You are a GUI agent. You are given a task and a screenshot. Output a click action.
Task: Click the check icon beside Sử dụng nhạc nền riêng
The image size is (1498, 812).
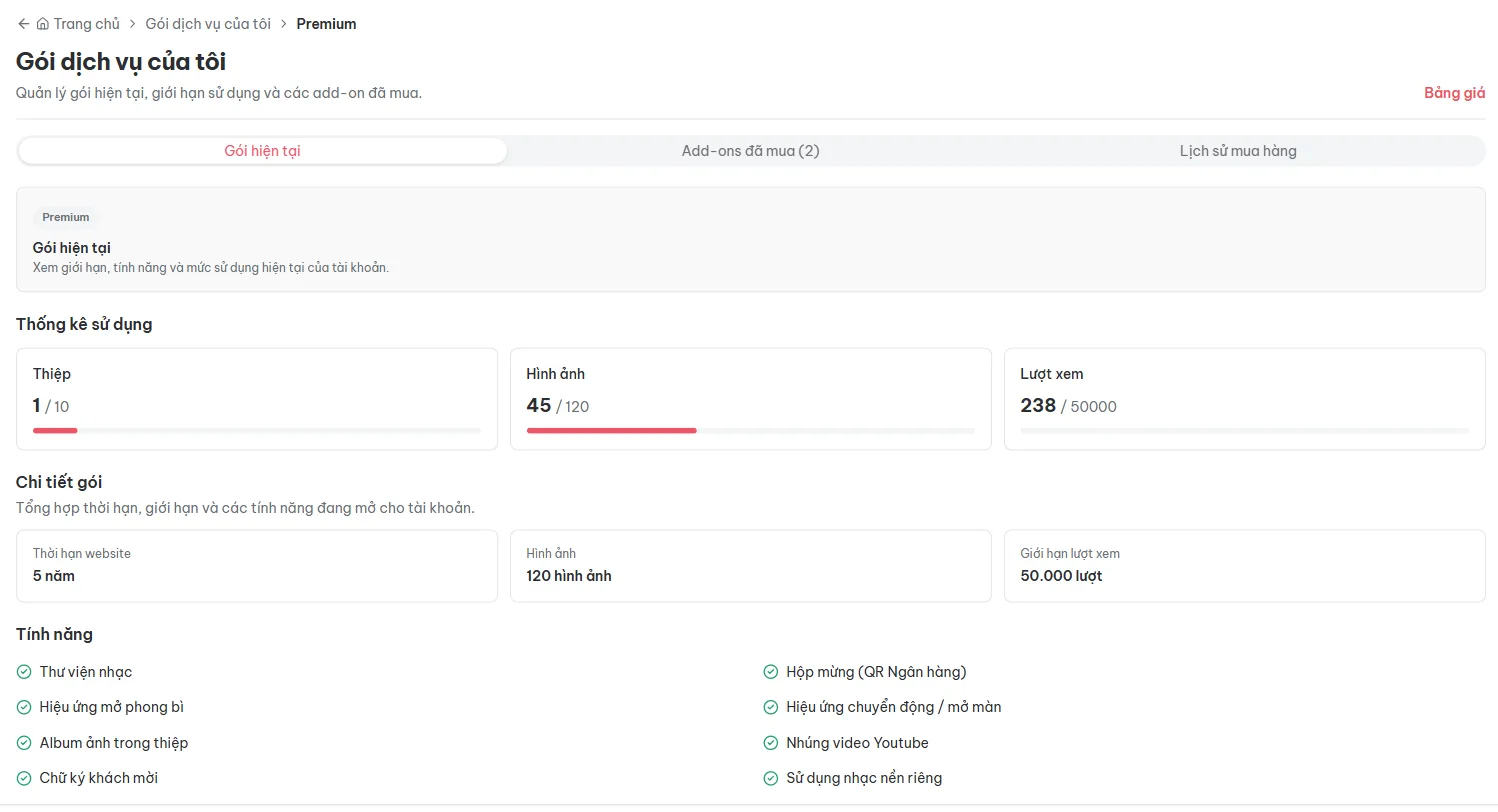point(771,778)
